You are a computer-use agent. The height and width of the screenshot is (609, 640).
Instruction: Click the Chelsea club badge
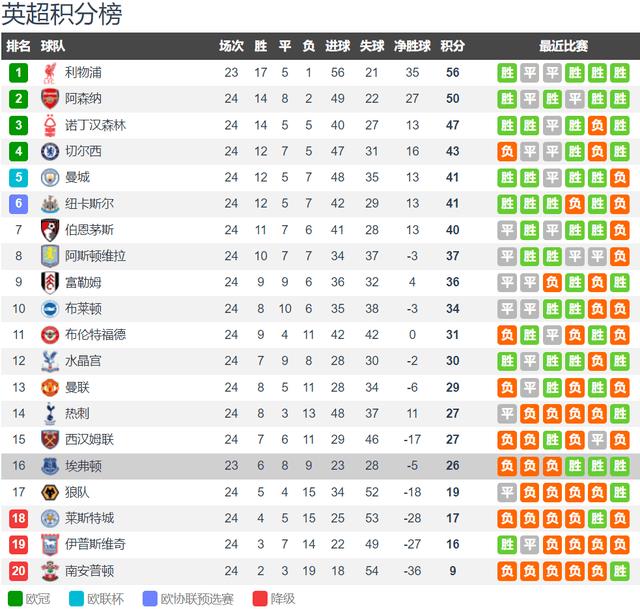pyautogui.click(x=50, y=151)
